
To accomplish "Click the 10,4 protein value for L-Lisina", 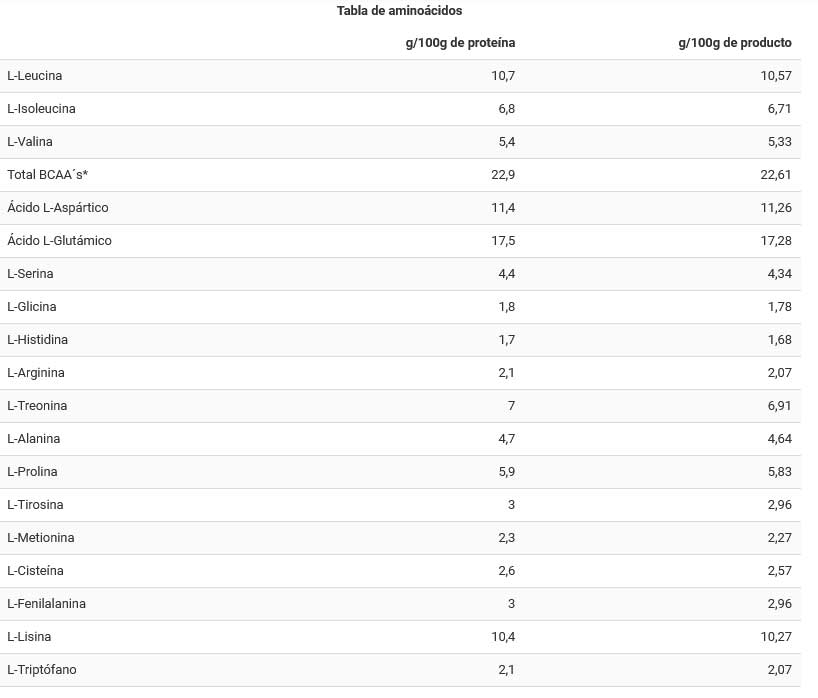I will (504, 637).
